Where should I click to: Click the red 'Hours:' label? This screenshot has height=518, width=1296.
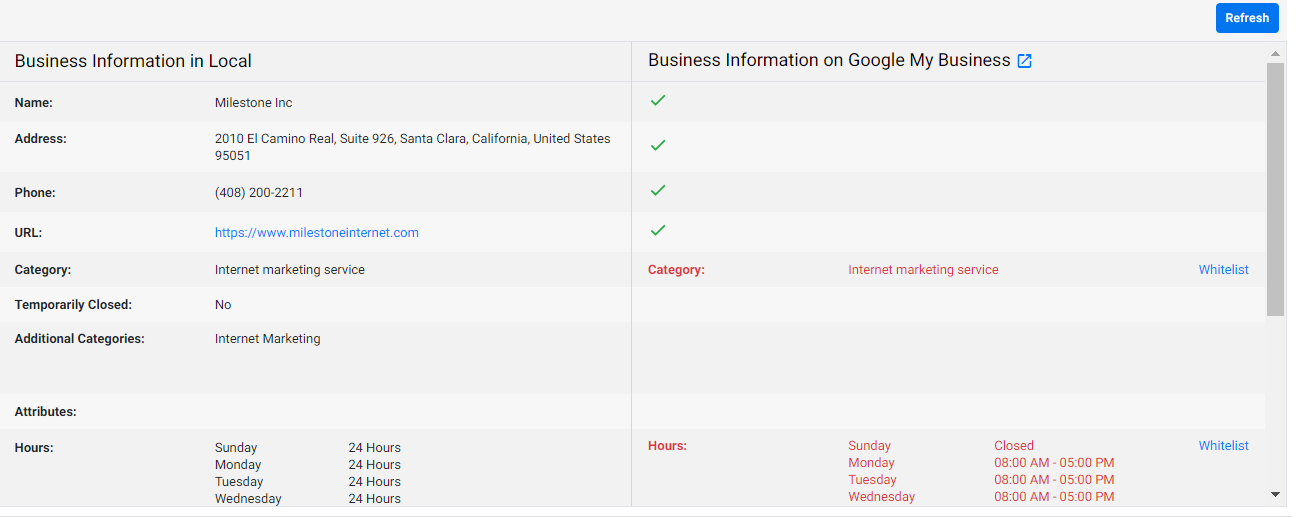(x=667, y=446)
